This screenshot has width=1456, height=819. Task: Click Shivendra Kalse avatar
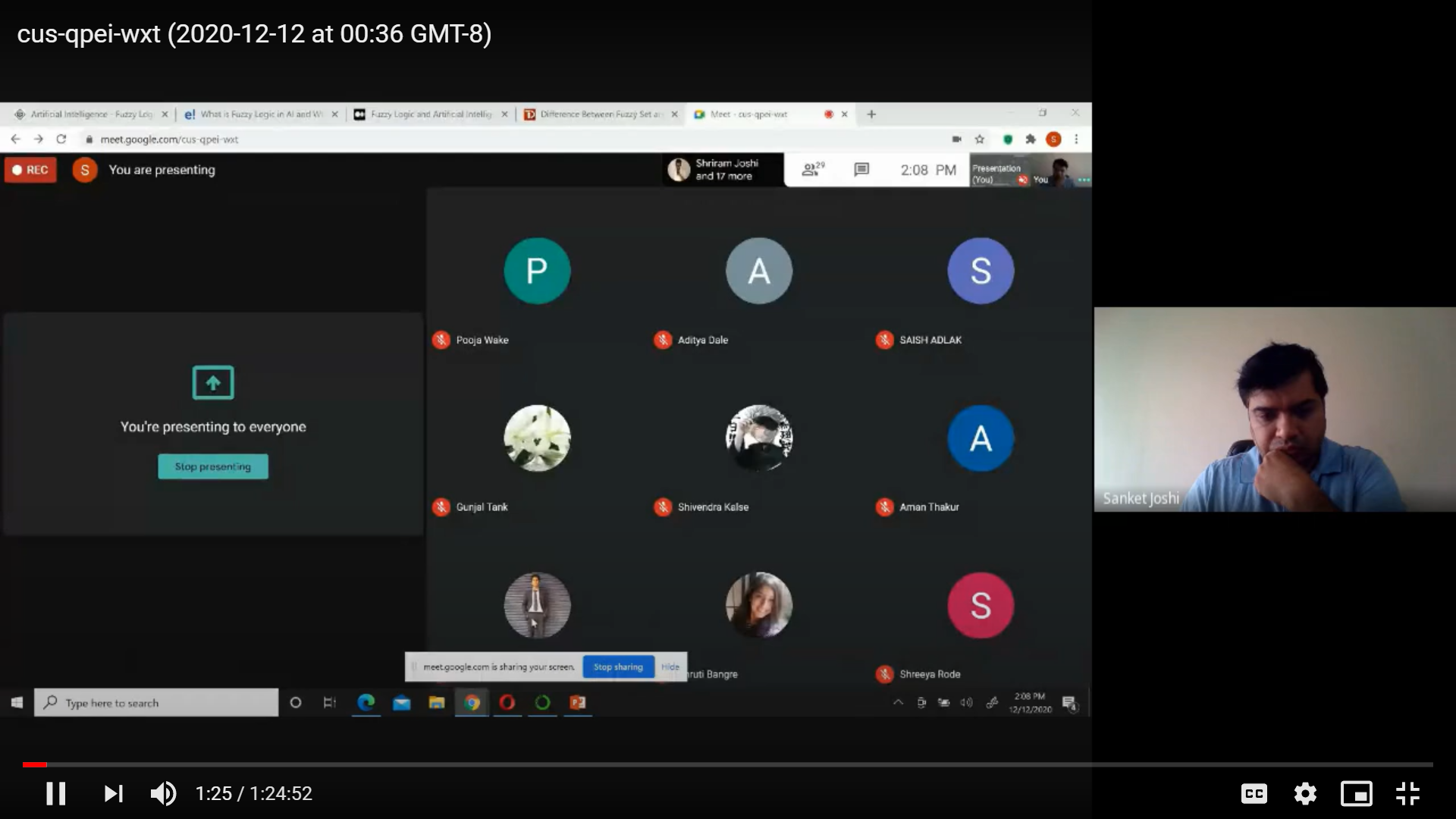click(x=759, y=438)
